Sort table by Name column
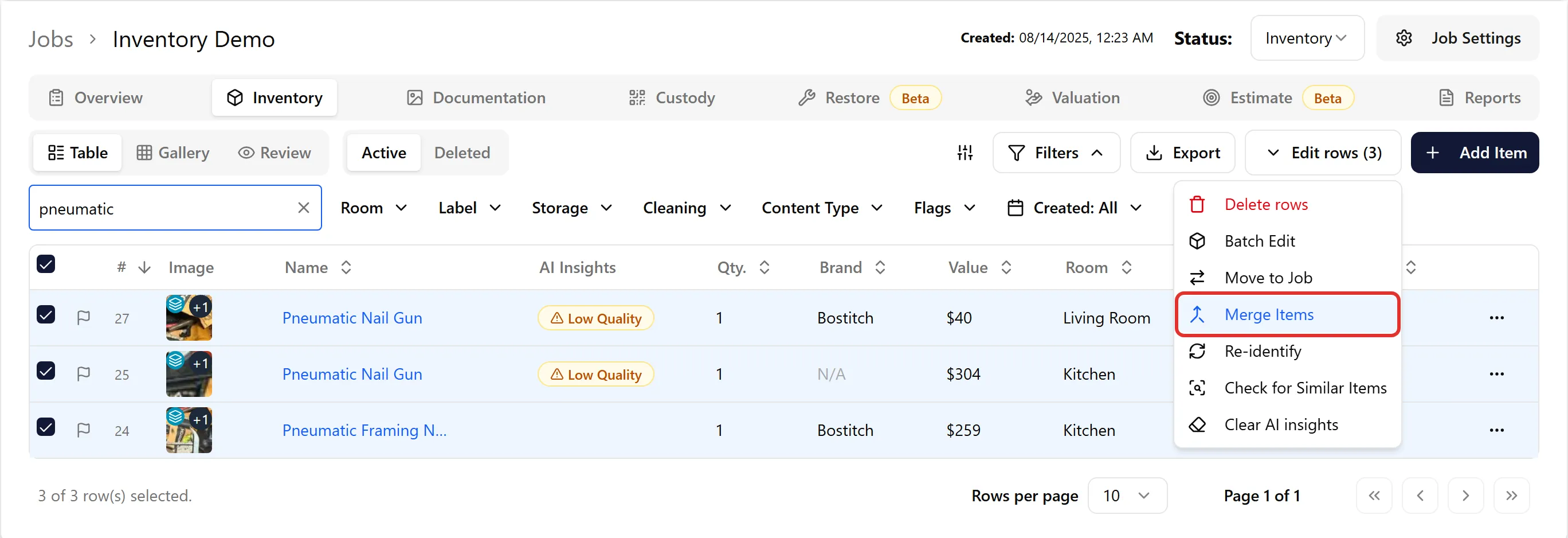 [x=346, y=267]
